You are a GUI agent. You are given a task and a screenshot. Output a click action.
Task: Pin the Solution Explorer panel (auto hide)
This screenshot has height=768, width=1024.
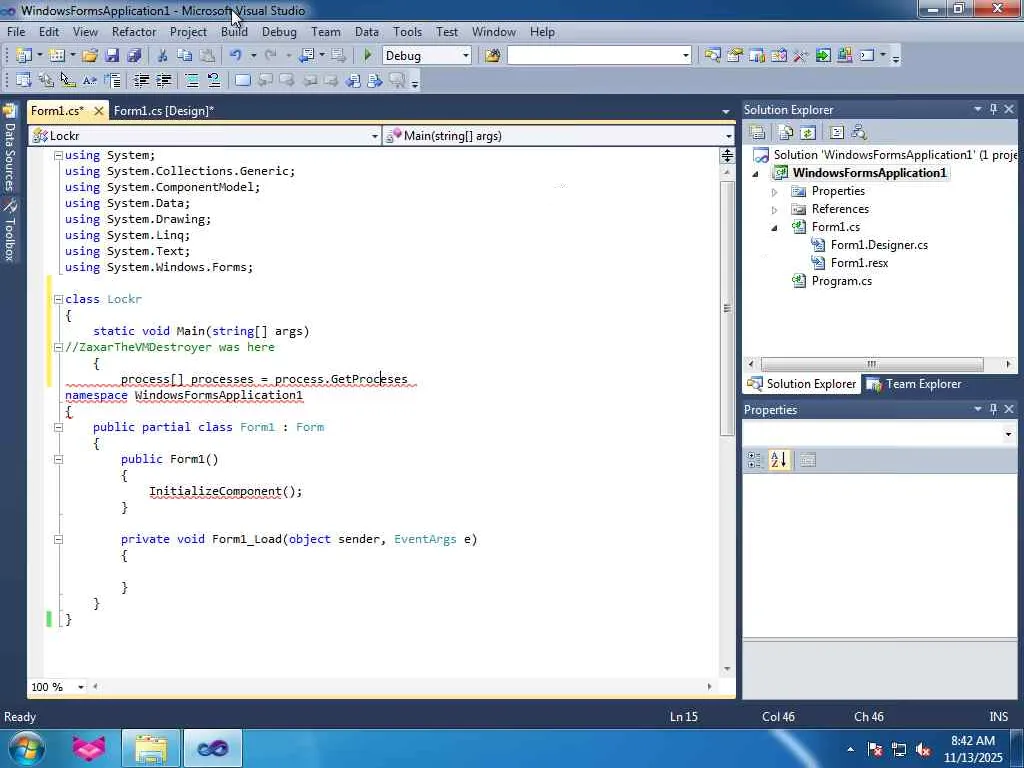coord(993,109)
